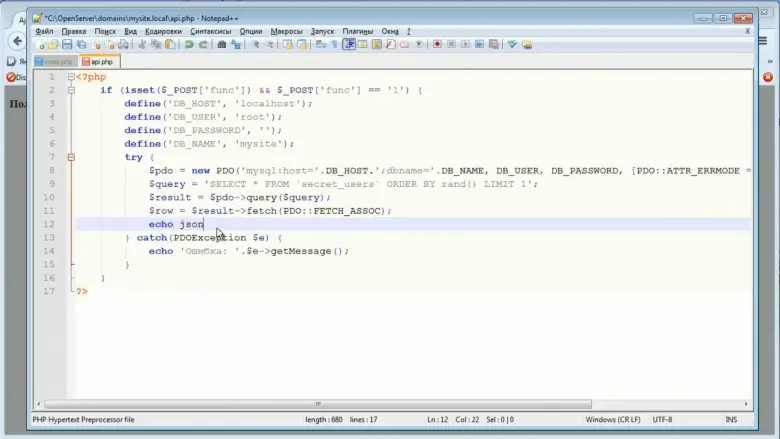This screenshot has width=780, height=439.
Task: Click the Replace toolbar icon
Action: [236, 45]
